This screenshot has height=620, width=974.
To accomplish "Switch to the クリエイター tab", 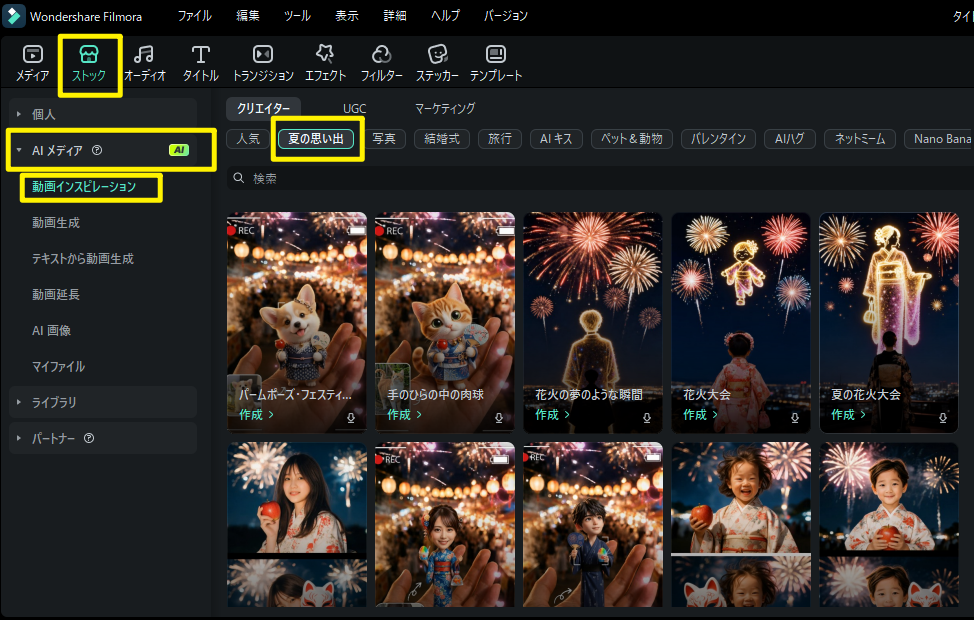I will tap(263, 108).
